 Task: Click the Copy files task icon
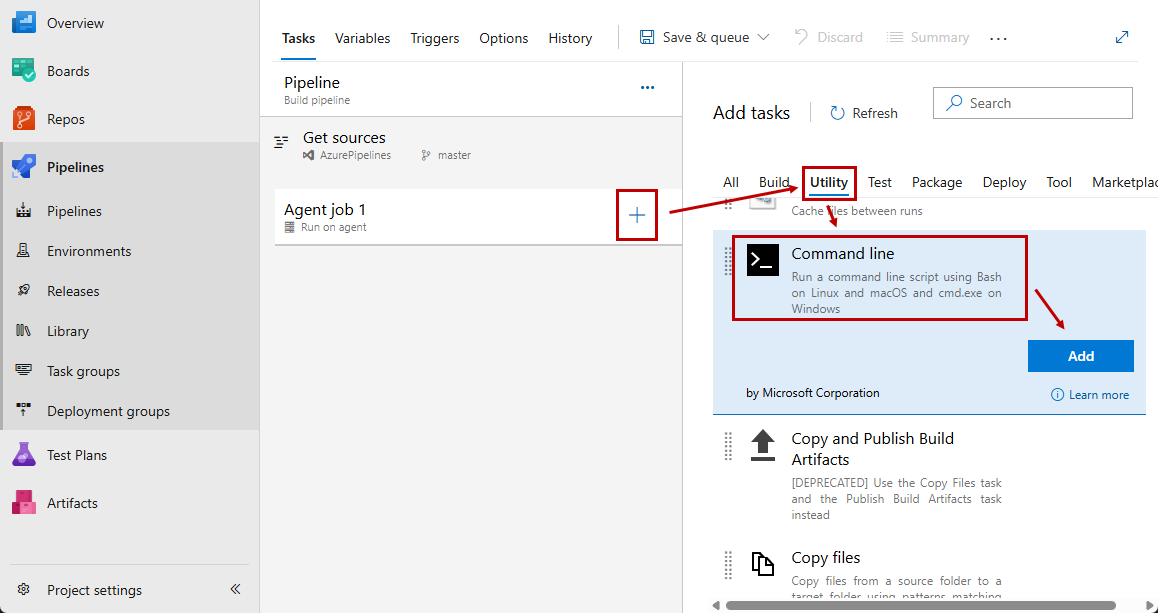(763, 564)
